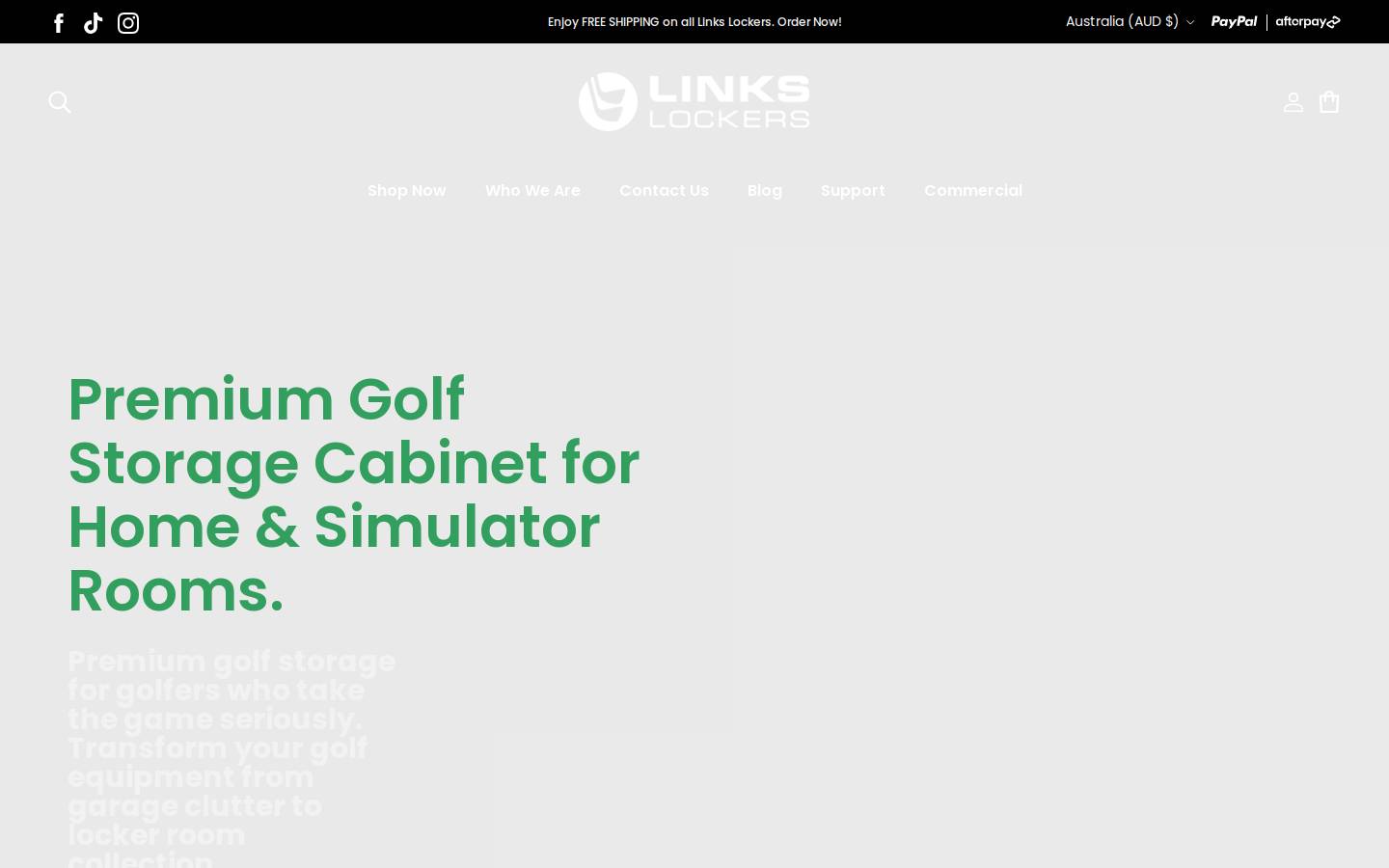Expand the Australia (AUD $) currency selector

point(1130,21)
